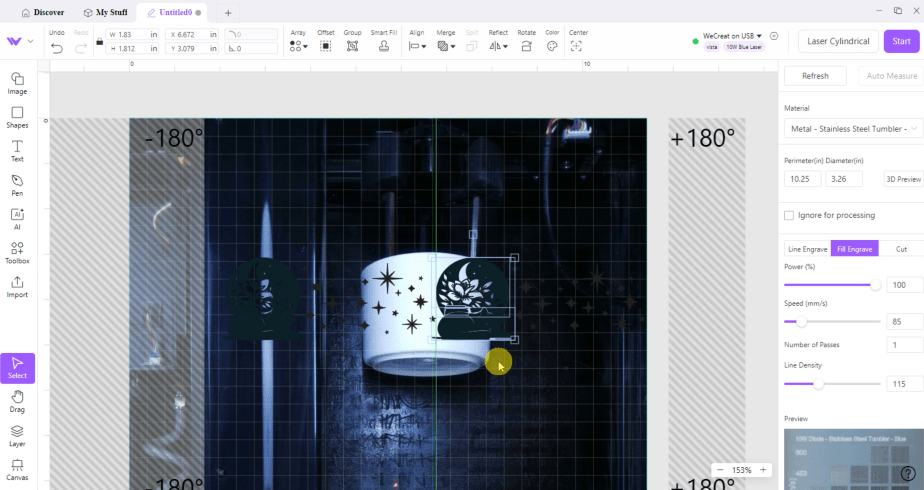Screen dimensions: 924x490
Task: Toggle the aspect ratio lock icon
Action: 99,41
